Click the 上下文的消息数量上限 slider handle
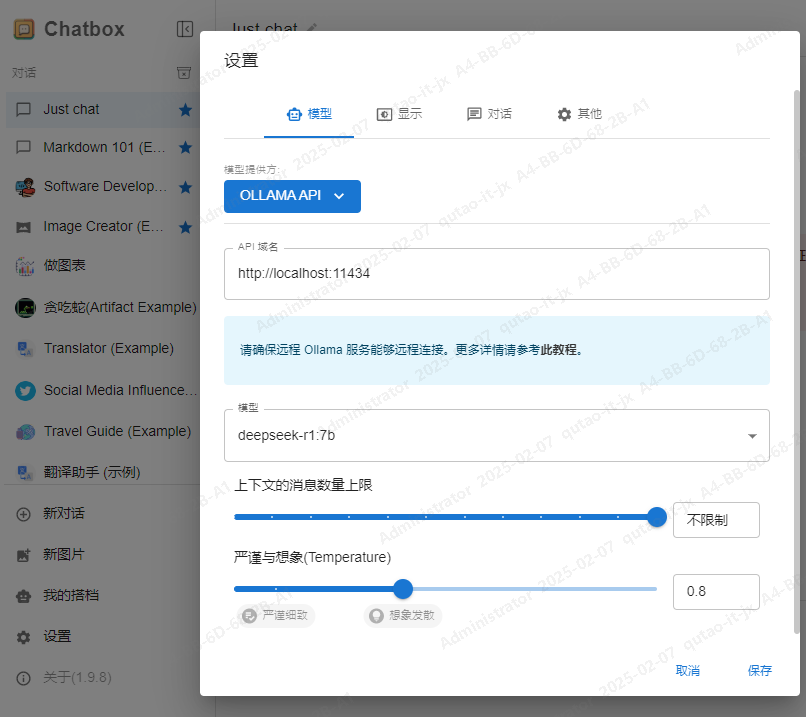This screenshot has width=806, height=717. pos(657,517)
